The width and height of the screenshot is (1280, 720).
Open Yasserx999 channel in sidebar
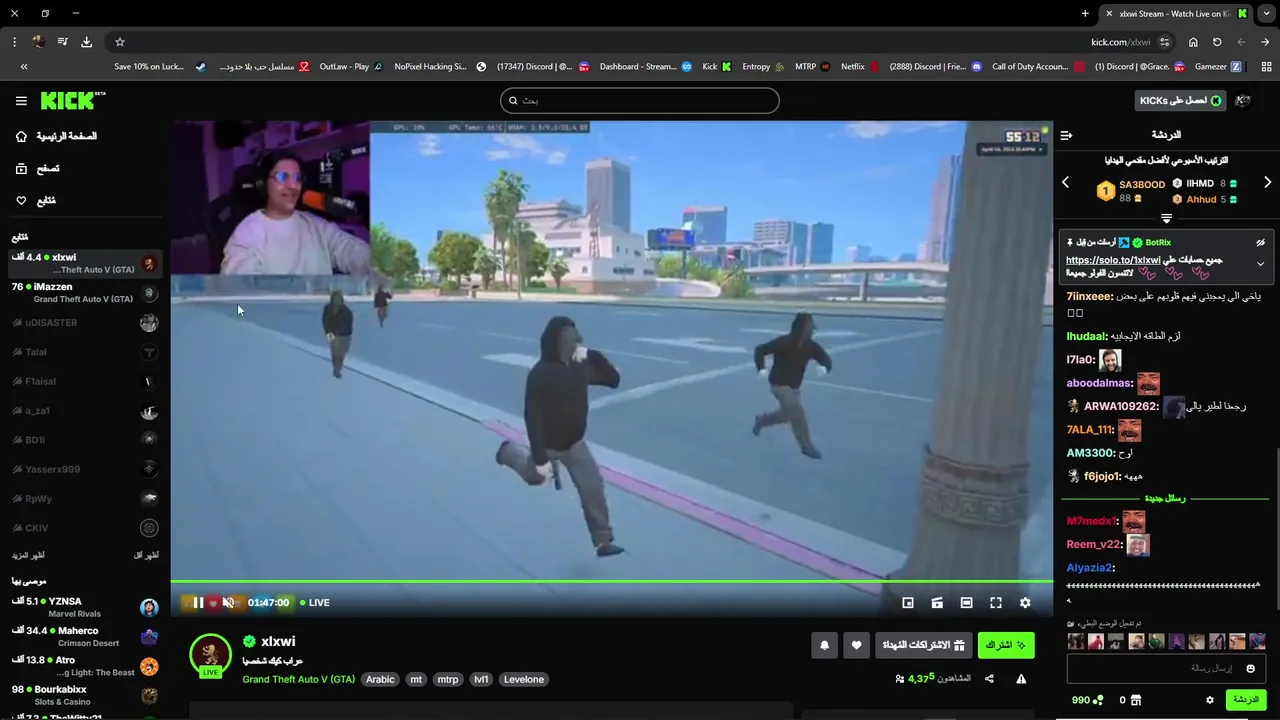click(x=85, y=469)
